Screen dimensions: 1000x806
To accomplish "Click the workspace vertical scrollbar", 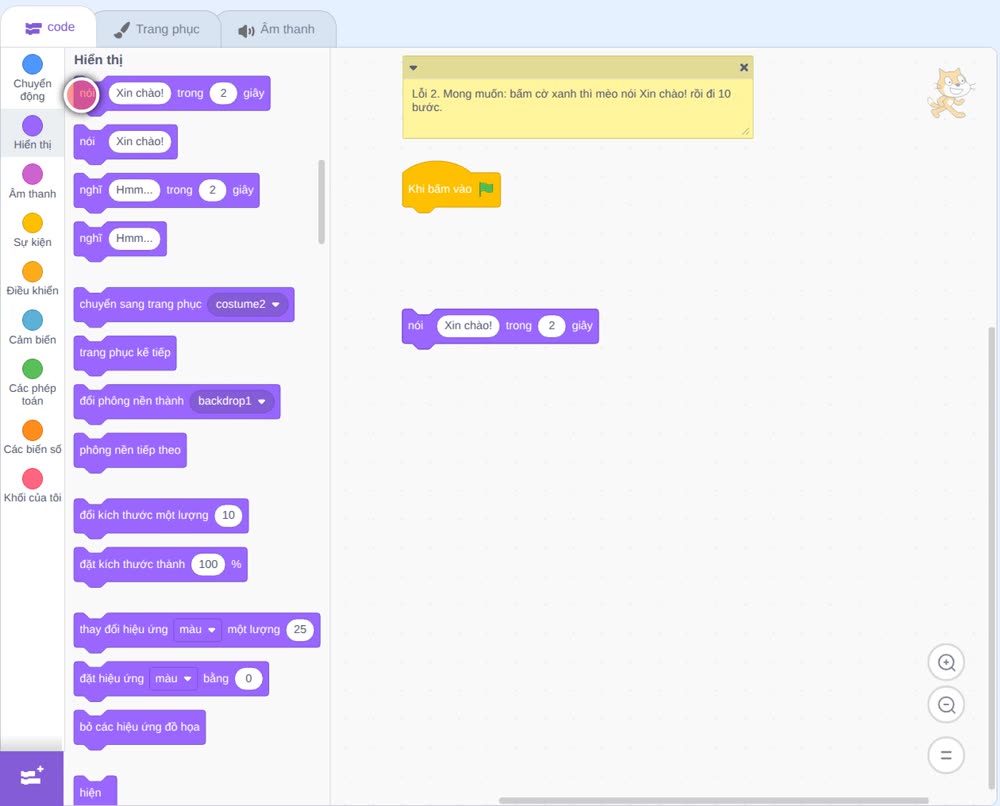I will [x=992, y=558].
